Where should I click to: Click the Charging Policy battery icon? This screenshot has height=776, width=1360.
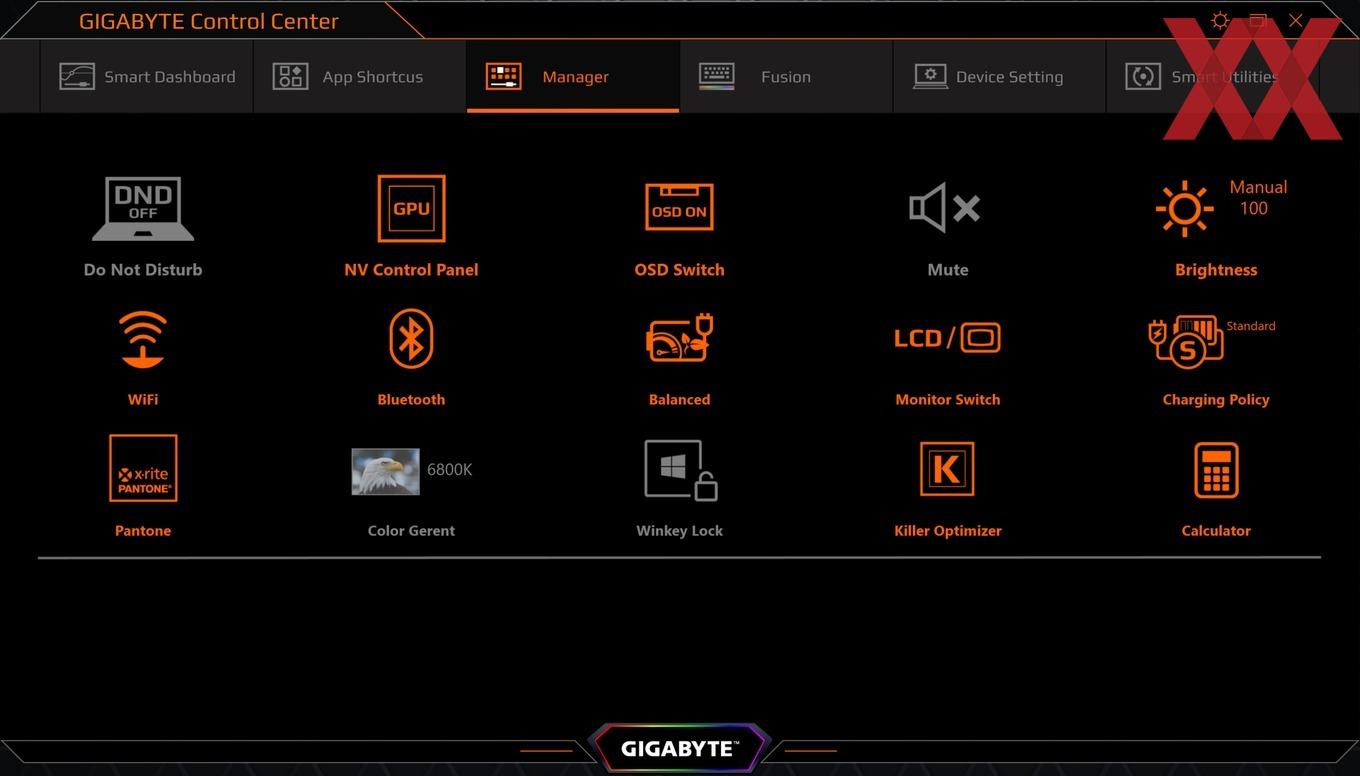[1186, 342]
